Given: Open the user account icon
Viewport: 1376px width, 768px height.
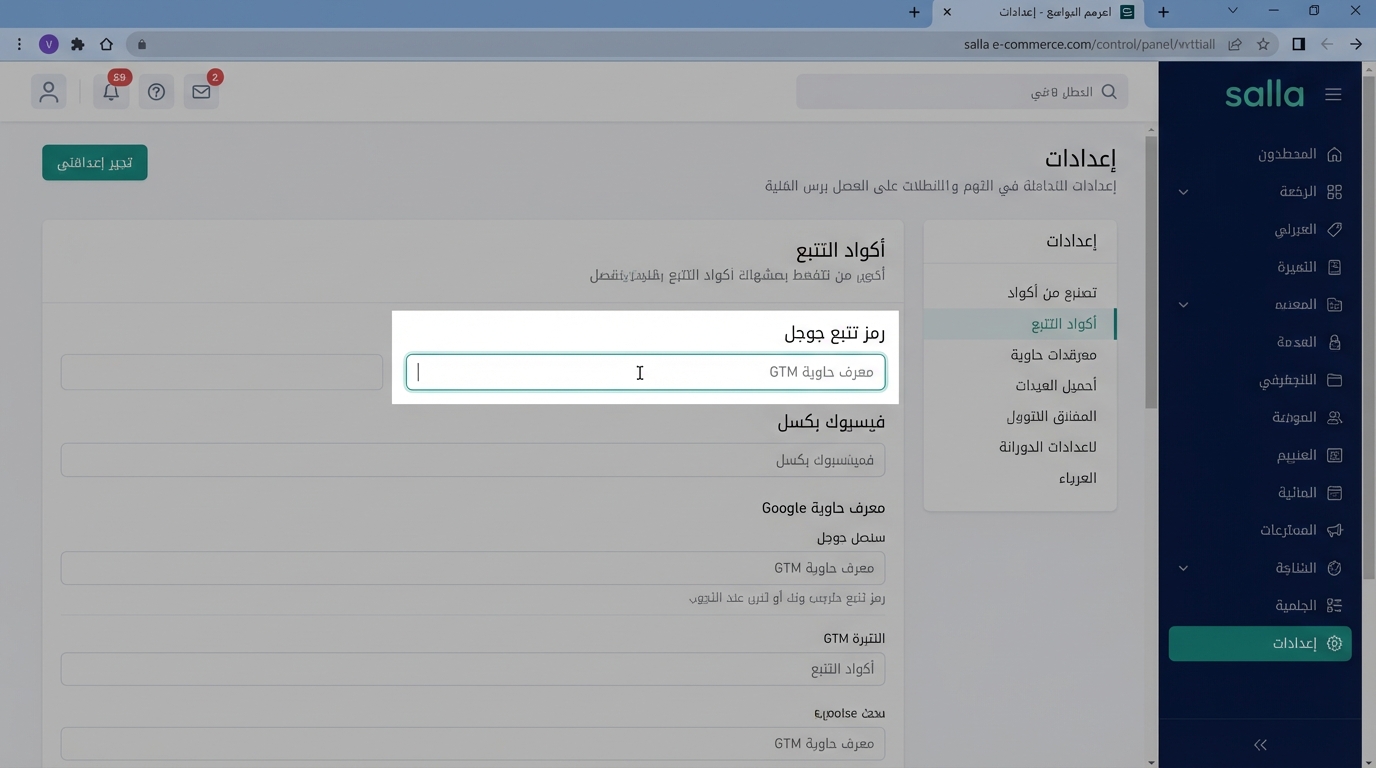Looking at the screenshot, I should 49,91.
